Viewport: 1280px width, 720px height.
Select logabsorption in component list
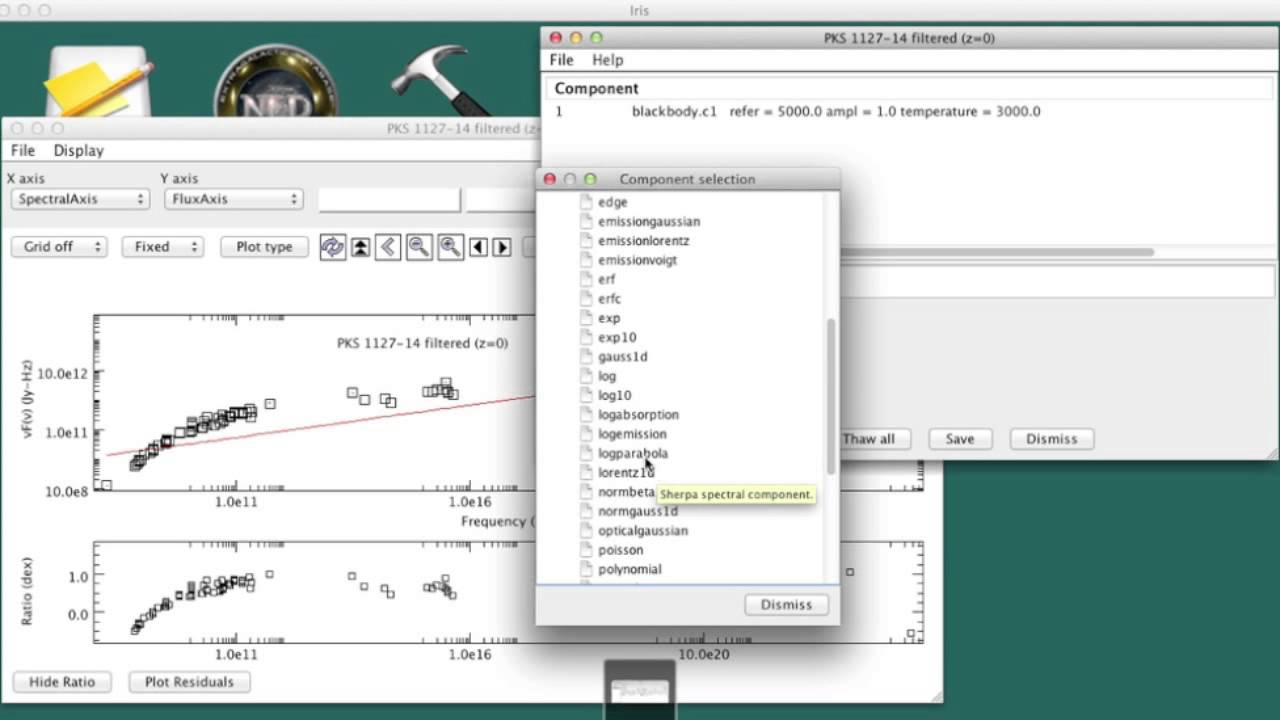(x=638, y=415)
